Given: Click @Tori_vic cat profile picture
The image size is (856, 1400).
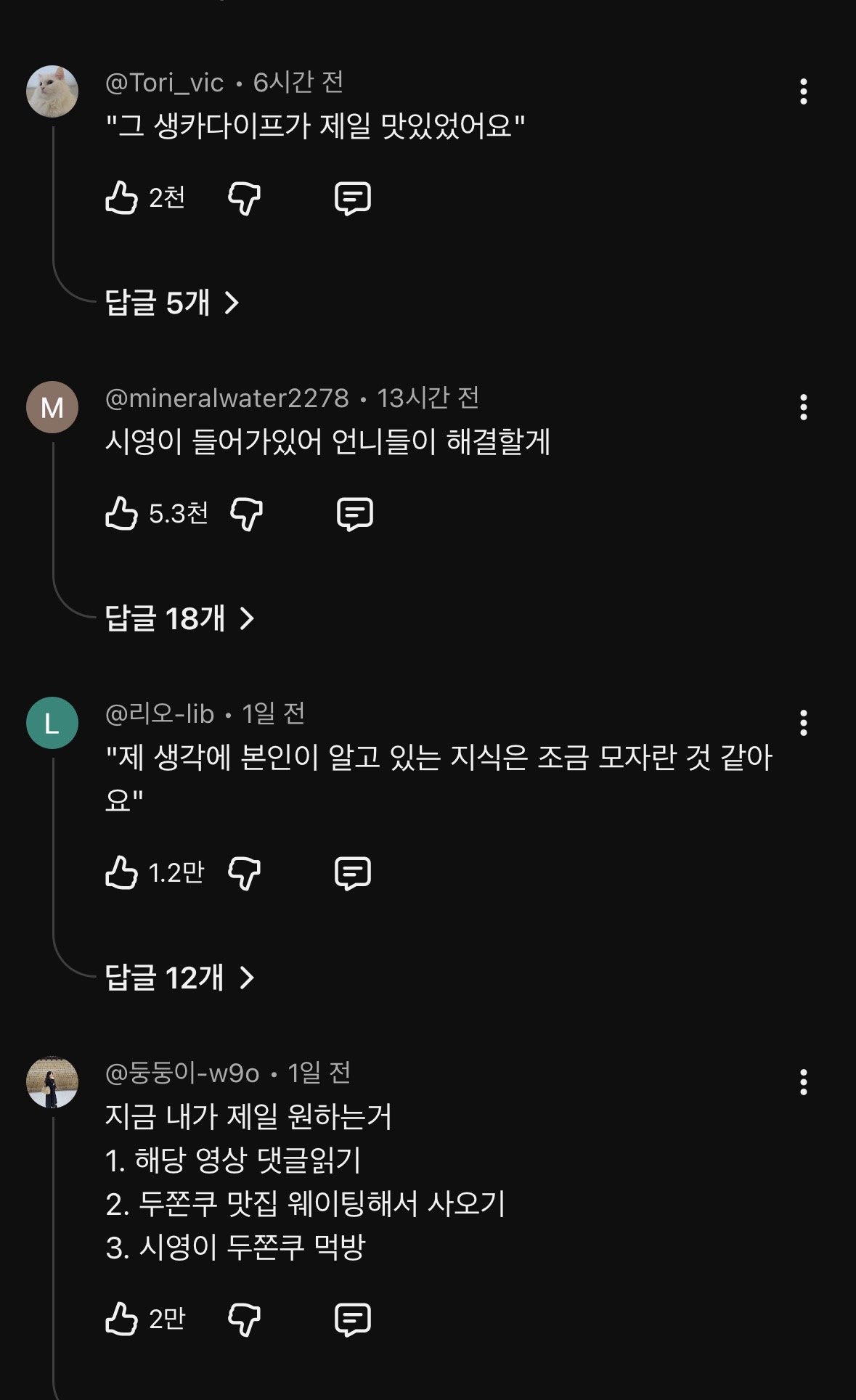Looking at the screenshot, I should (x=52, y=91).
